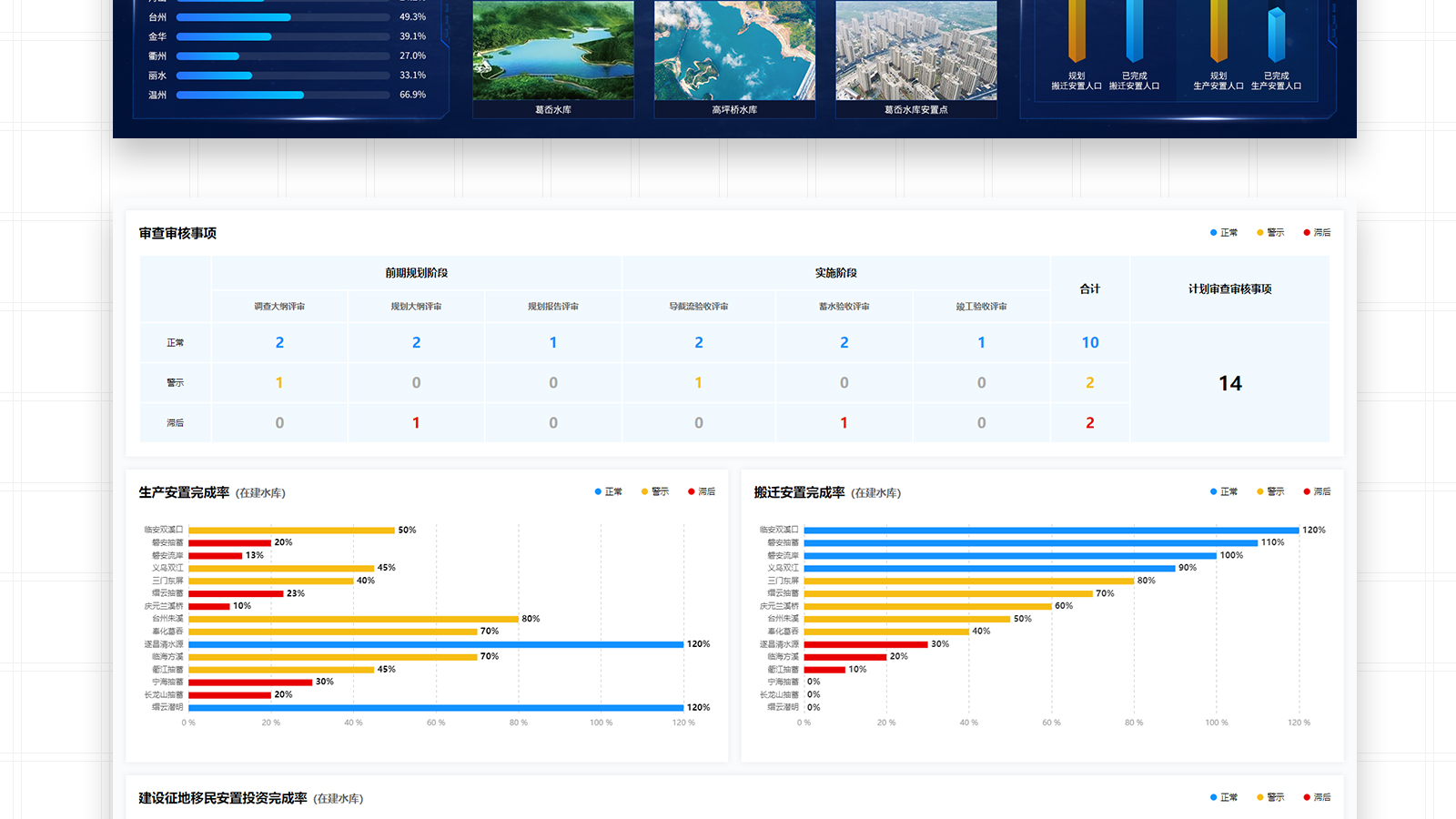Click the 规划搬迁安置人口 orange bar icon
This screenshot has width=1456, height=819.
click(1077, 32)
